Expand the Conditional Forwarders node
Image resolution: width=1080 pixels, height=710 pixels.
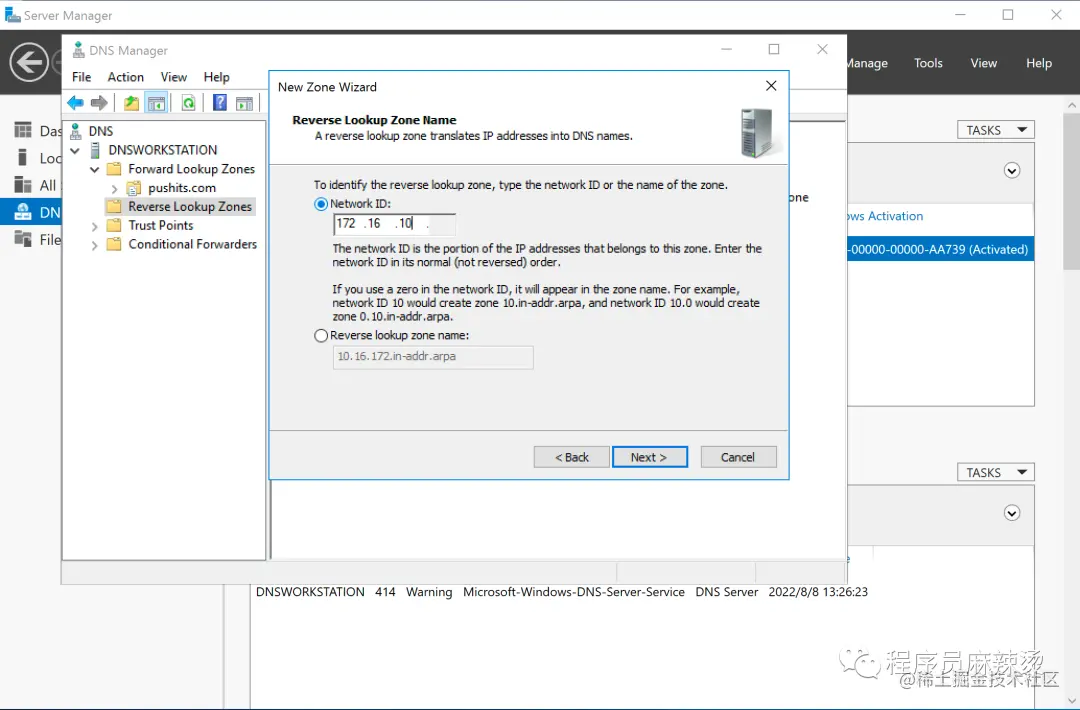click(94, 245)
